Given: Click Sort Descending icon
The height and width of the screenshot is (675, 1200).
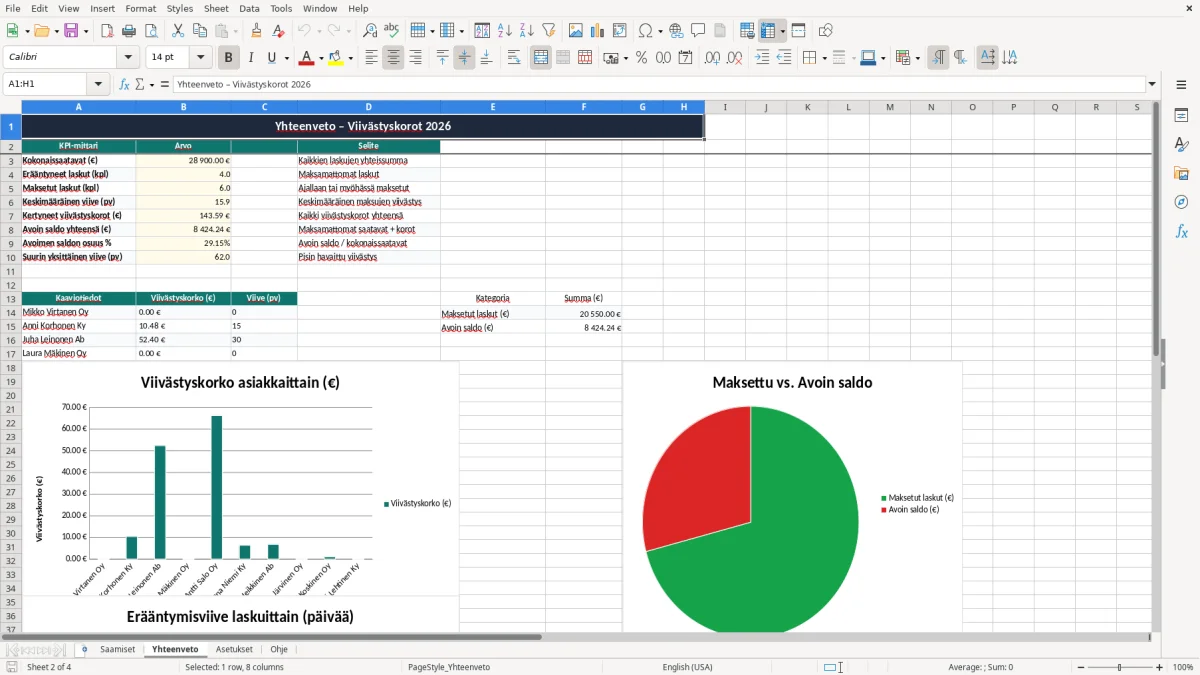Looking at the screenshot, I should coord(526,31).
